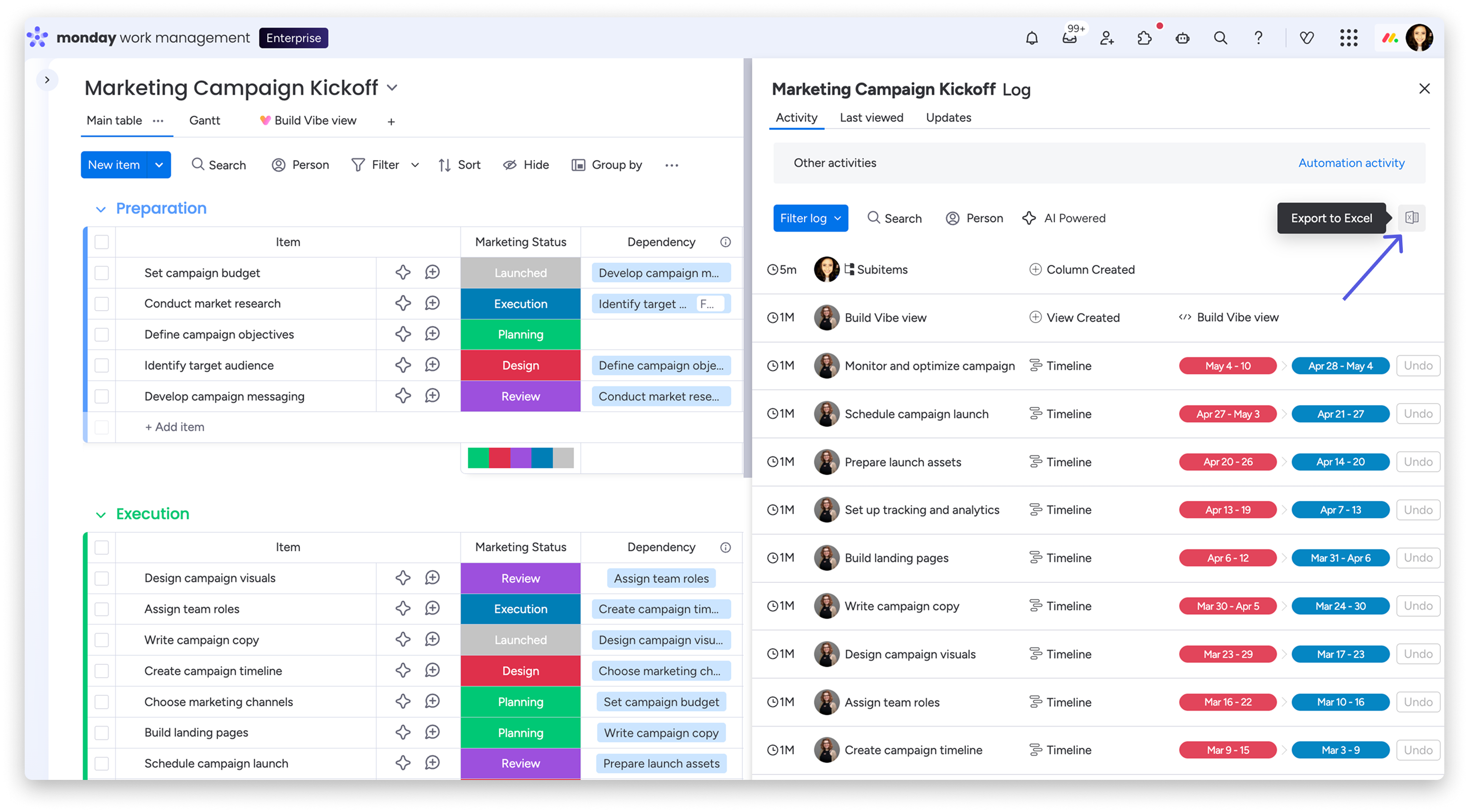Click the invite members icon
Viewport: 1469px width, 812px height.
(1107, 38)
